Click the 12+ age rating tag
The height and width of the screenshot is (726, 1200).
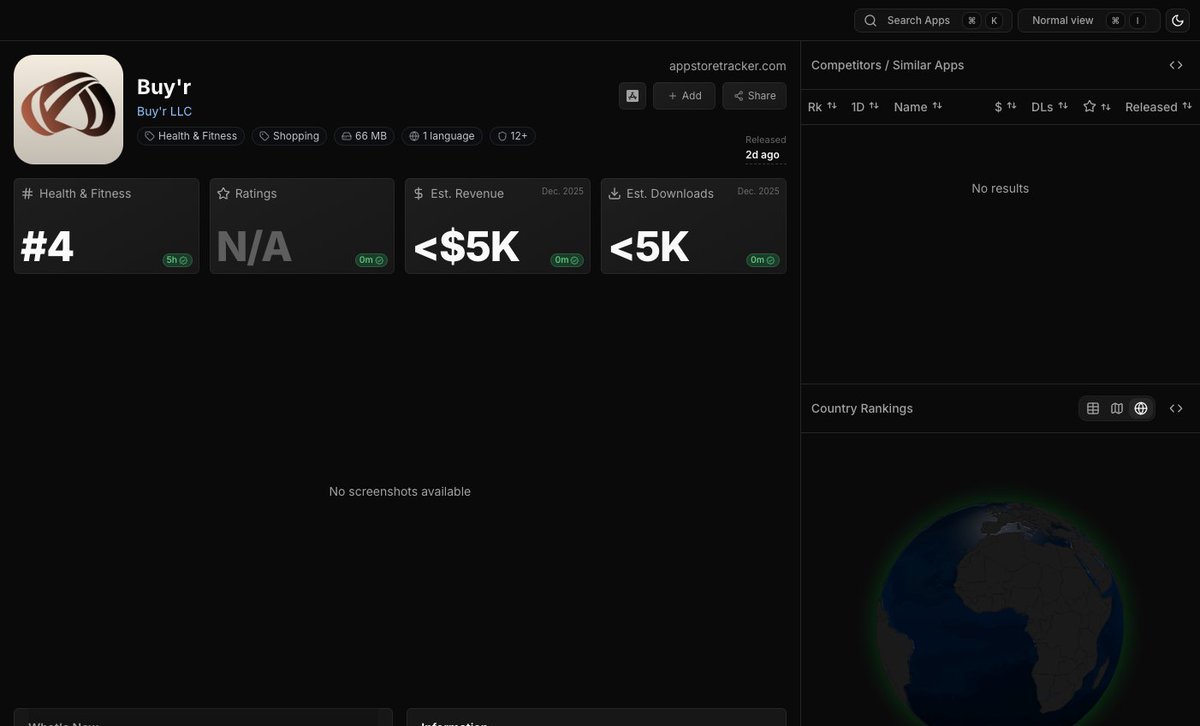tap(512, 136)
